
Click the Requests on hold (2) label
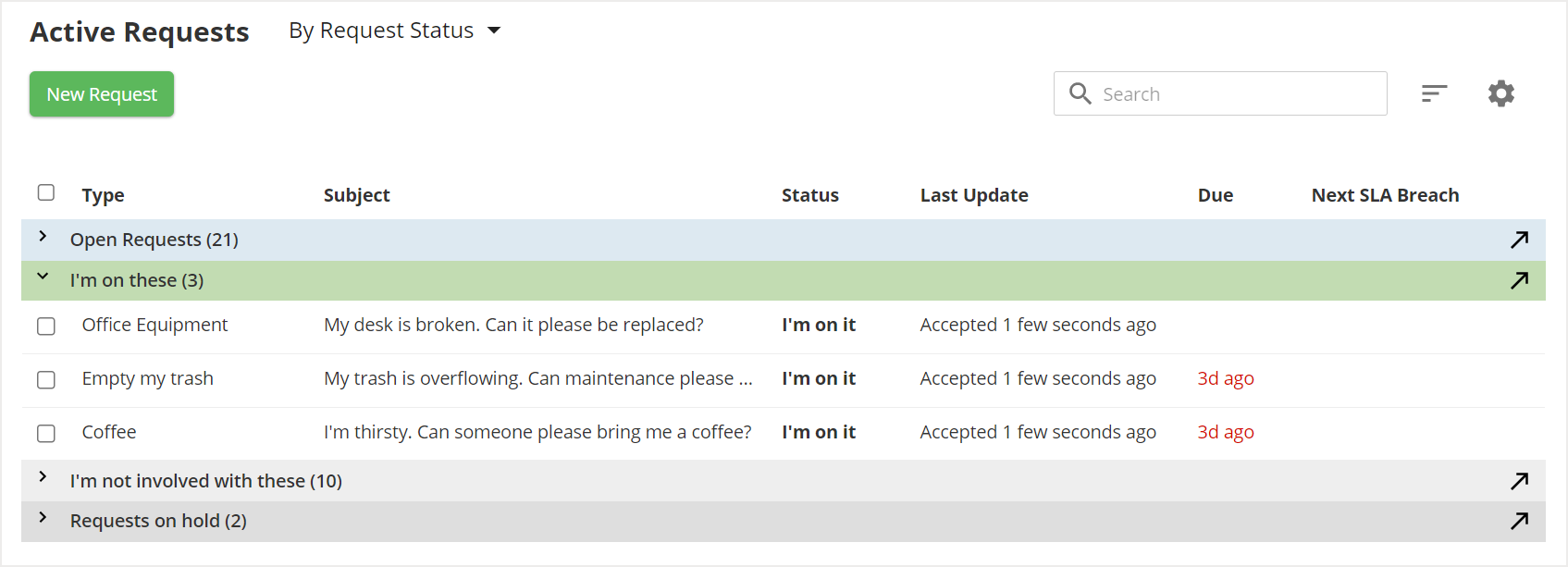[x=158, y=521]
